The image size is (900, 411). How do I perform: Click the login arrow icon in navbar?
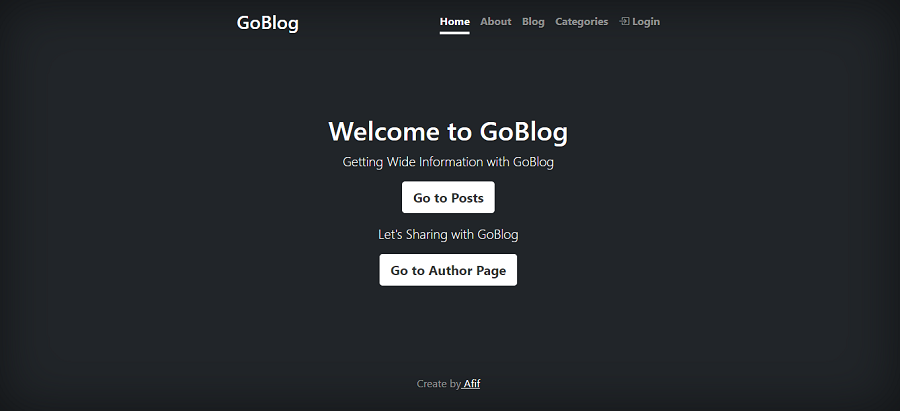pos(624,21)
